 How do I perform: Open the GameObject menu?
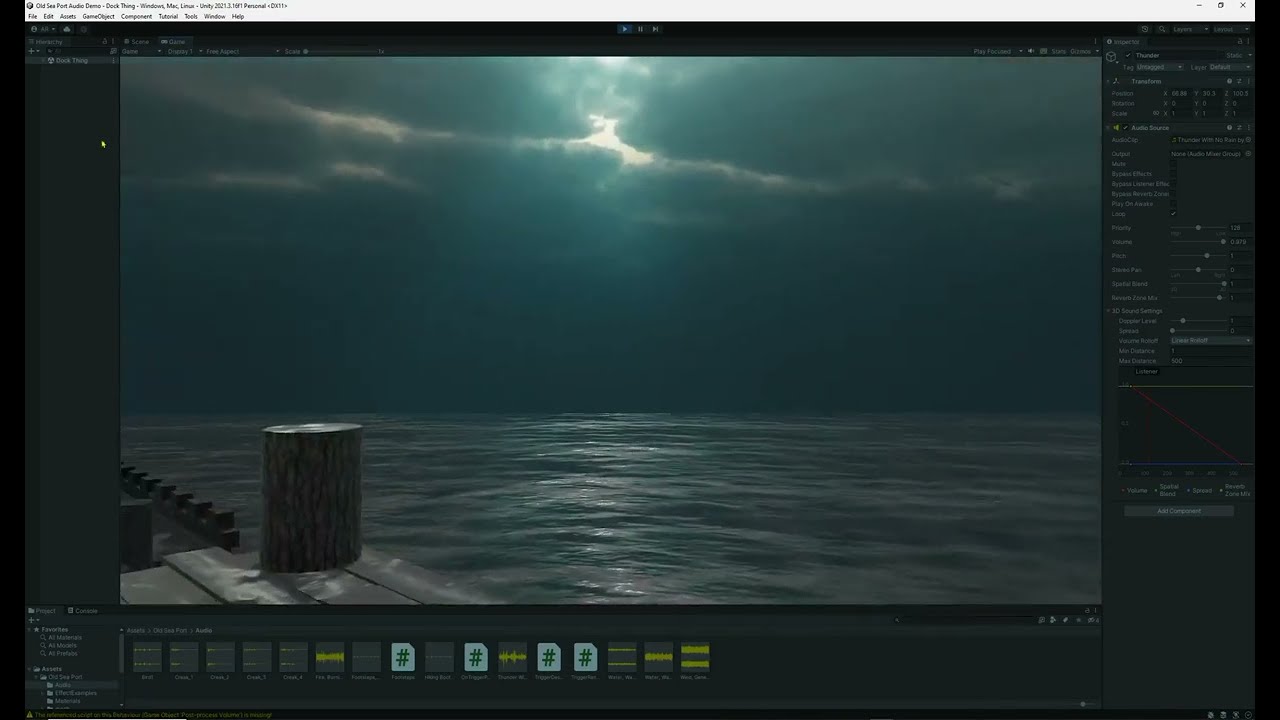click(x=98, y=16)
